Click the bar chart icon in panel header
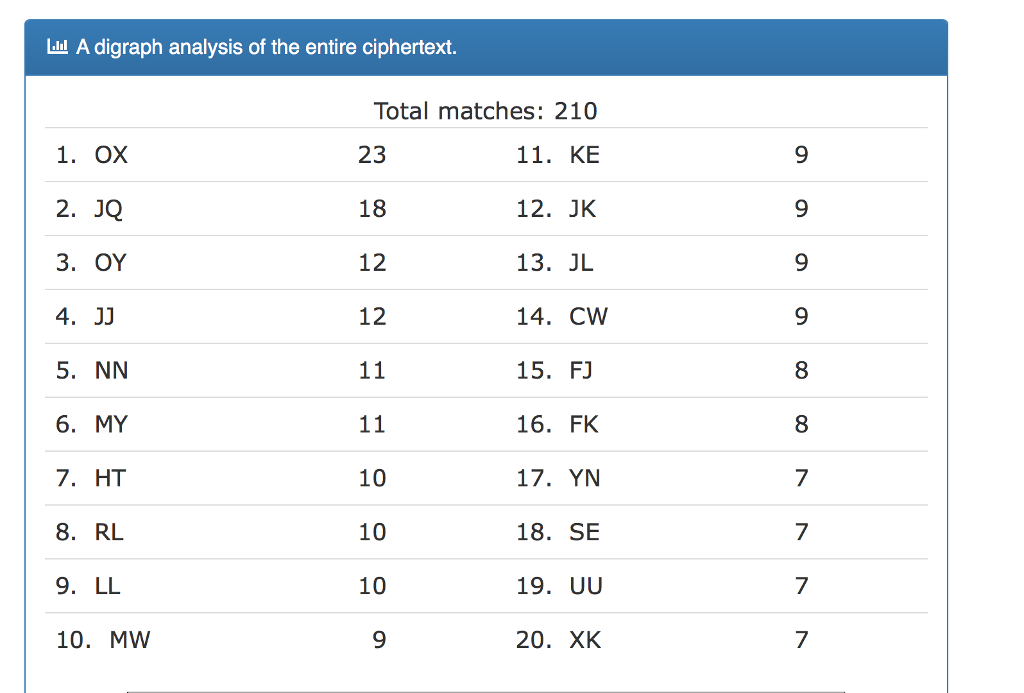The width and height of the screenshot is (1024, 693). (57, 46)
